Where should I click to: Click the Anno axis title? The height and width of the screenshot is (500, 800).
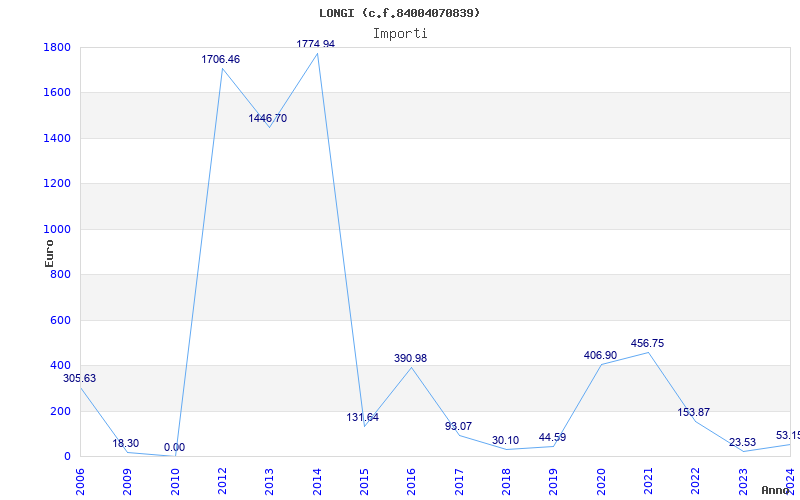[x=775, y=490]
